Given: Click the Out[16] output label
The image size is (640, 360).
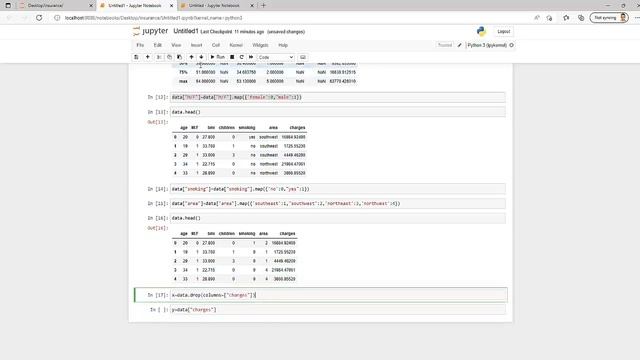Looking at the screenshot, I should 158,228.
